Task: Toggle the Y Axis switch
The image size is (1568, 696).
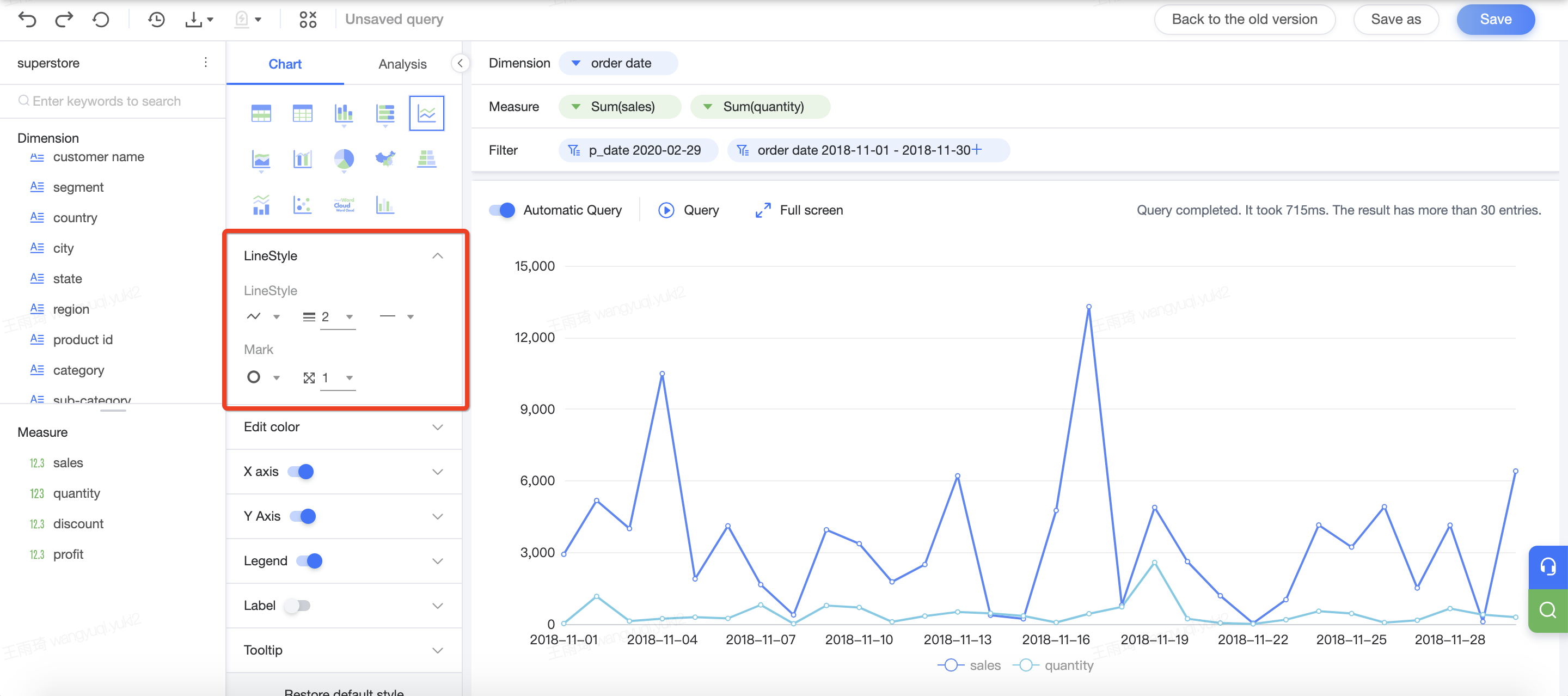Action: (303, 516)
